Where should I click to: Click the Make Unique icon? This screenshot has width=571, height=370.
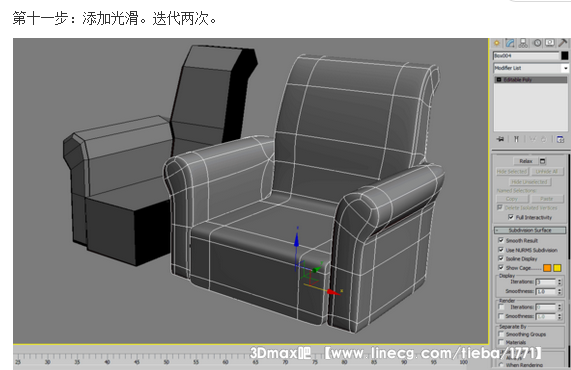pos(533,139)
